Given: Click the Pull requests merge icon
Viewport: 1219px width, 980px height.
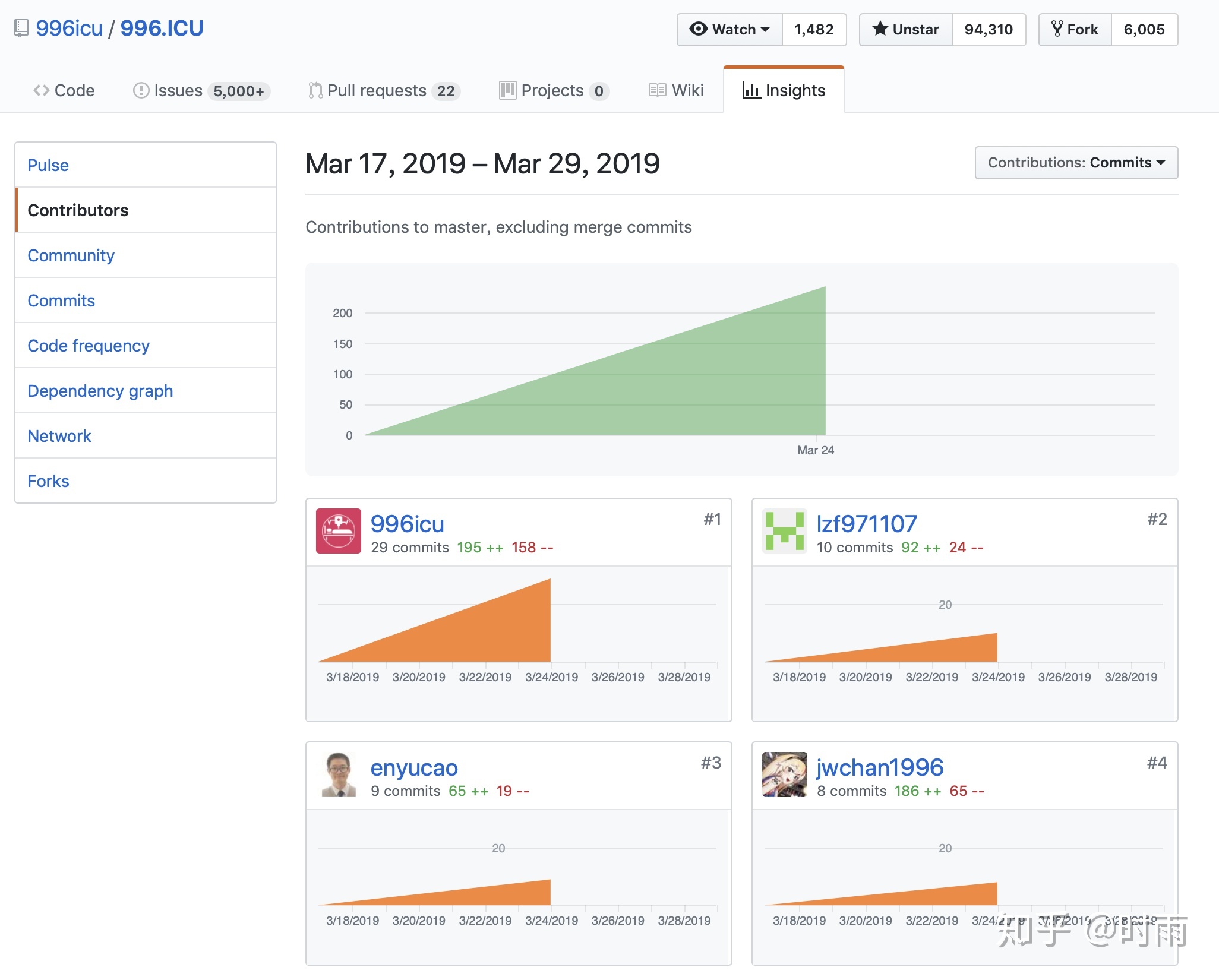Looking at the screenshot, I should pos(315,90).
